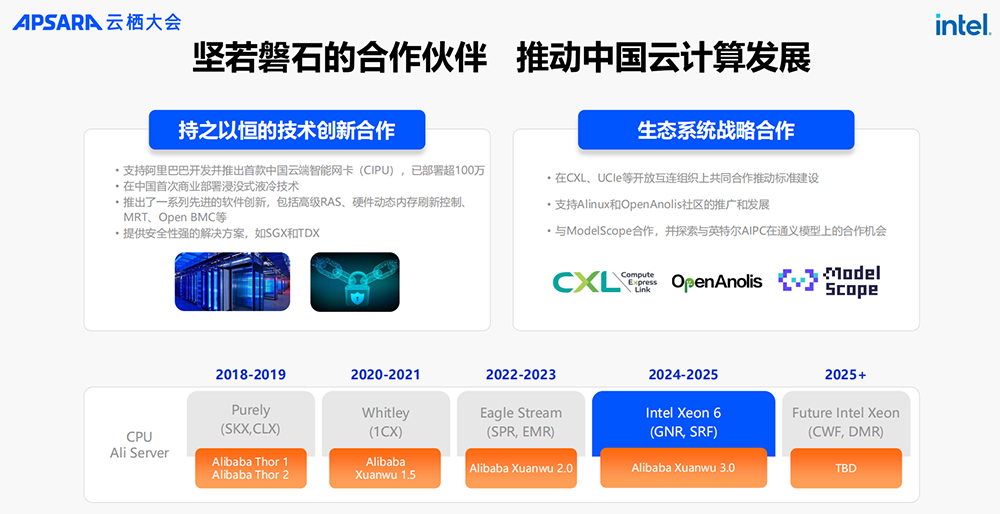
Task: Click the 2024-2025 timeline label
Action: point(683,375)
